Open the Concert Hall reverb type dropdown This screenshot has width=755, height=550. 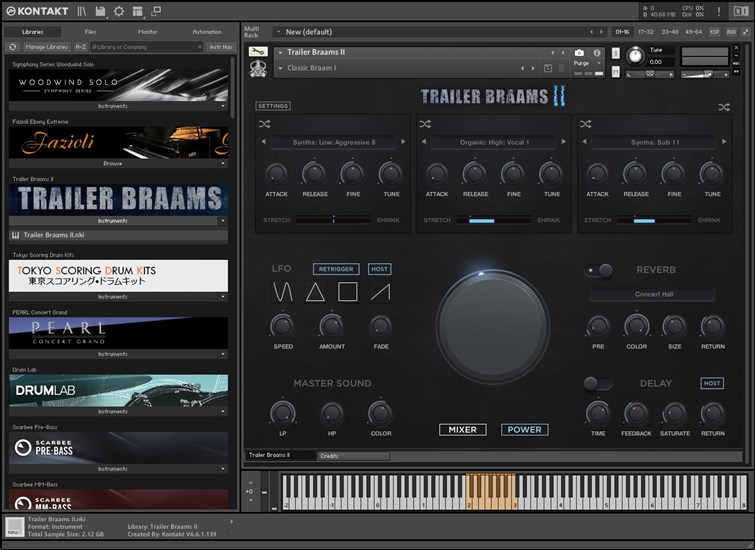[x=652, y=295]
